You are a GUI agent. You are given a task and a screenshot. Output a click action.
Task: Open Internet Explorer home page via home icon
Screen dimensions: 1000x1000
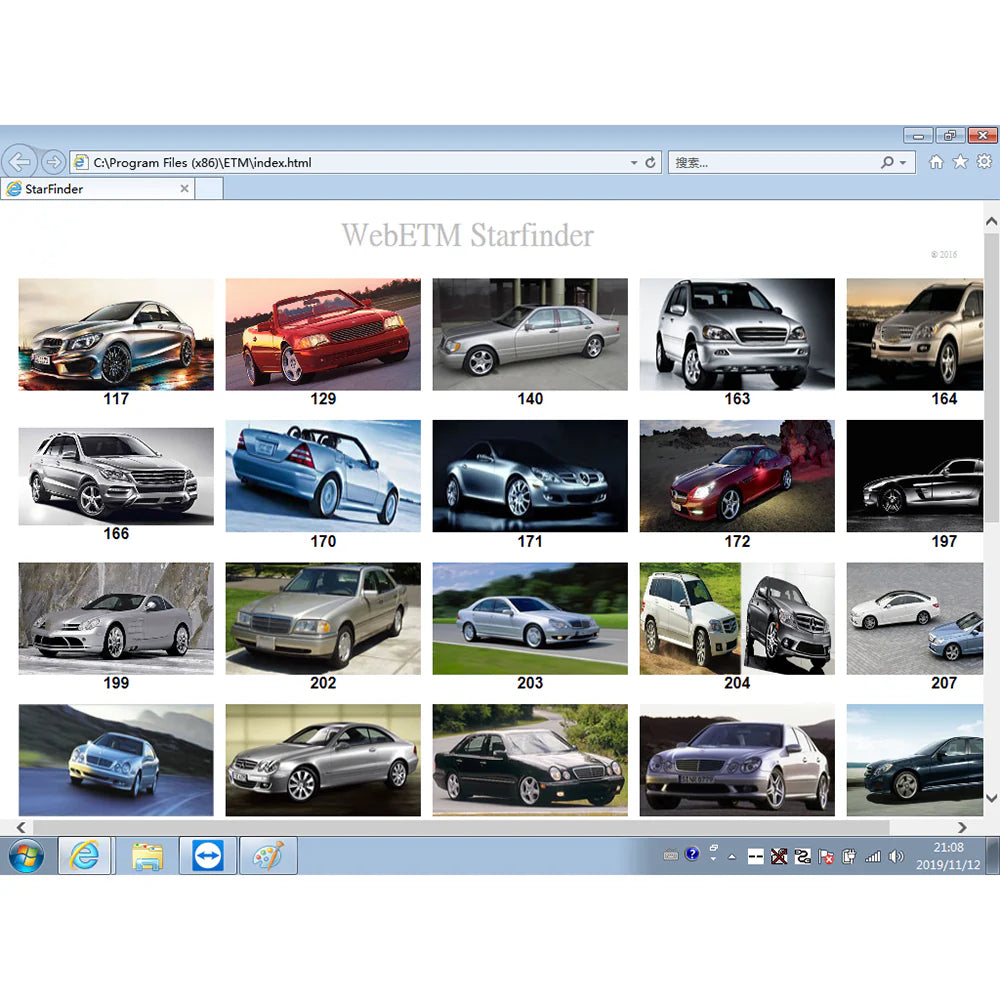(936, 161)
